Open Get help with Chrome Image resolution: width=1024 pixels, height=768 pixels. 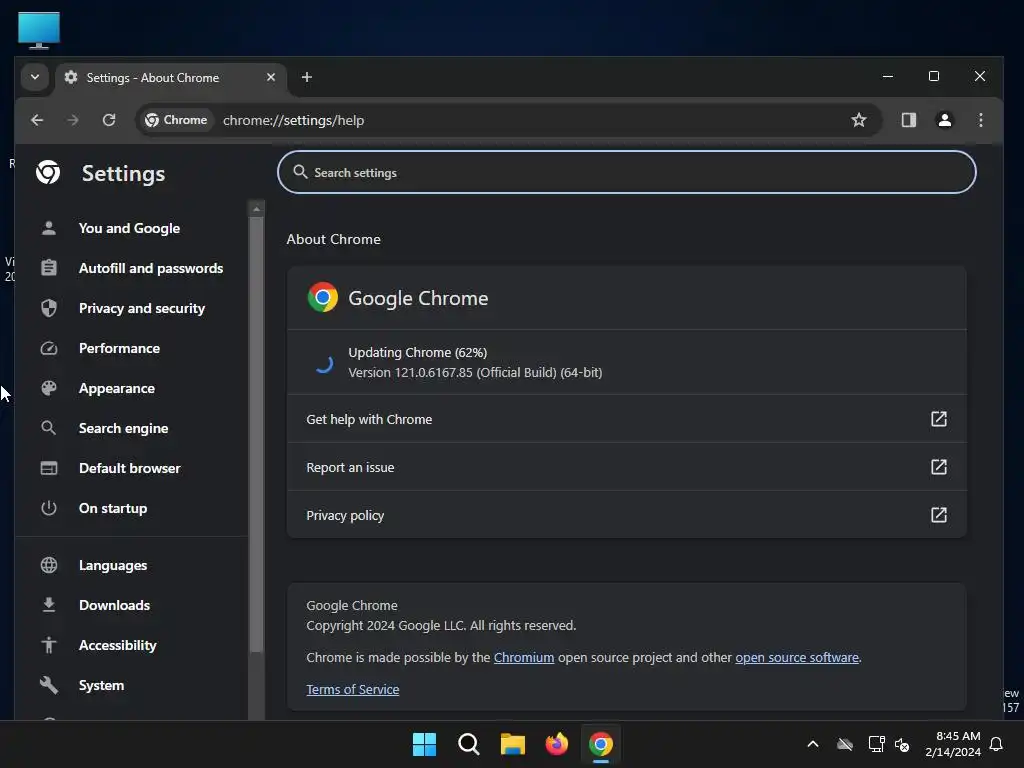pyautogui.click(x=626, y=419)
